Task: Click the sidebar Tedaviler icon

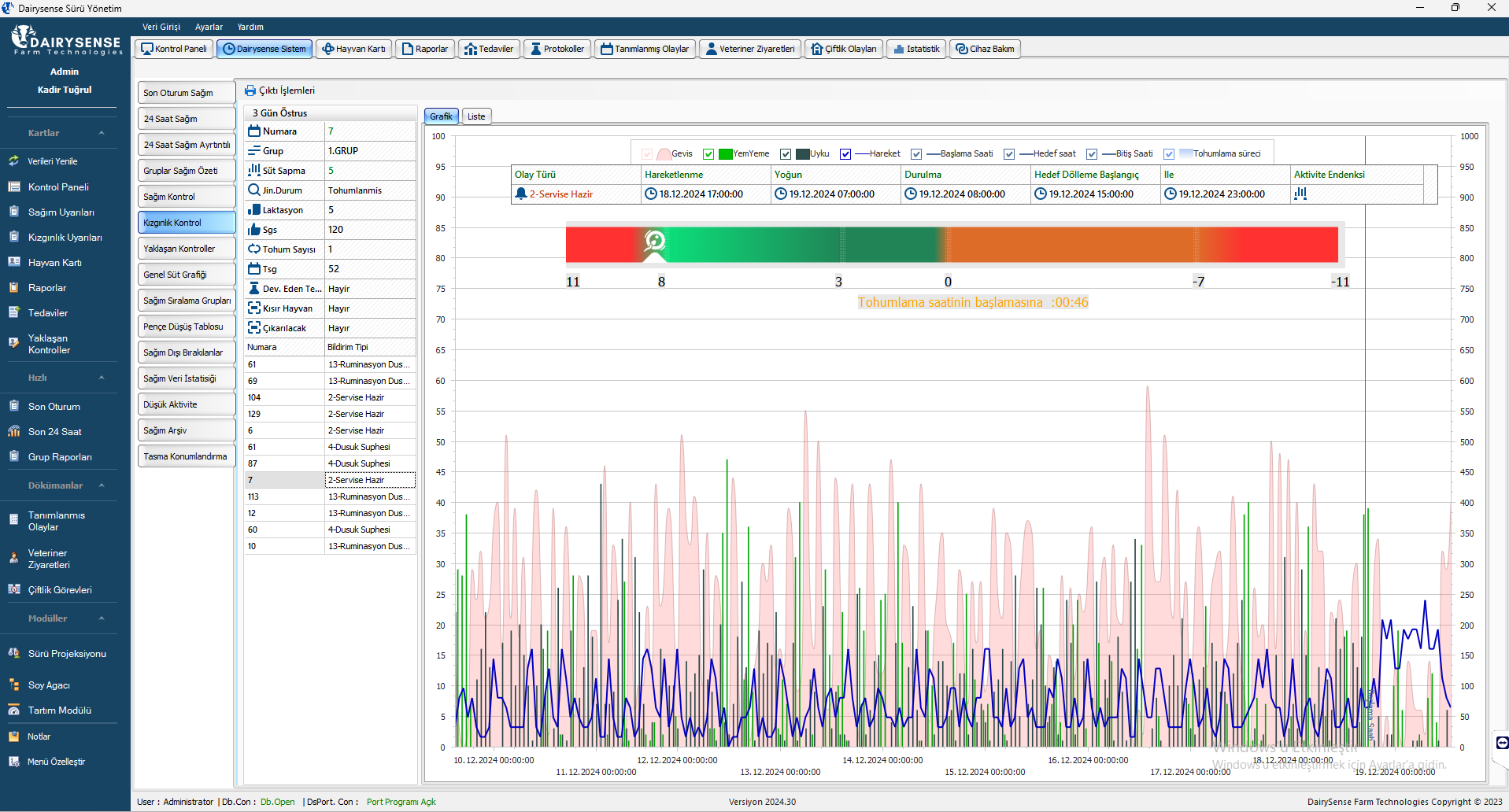Action: [13, 312]
